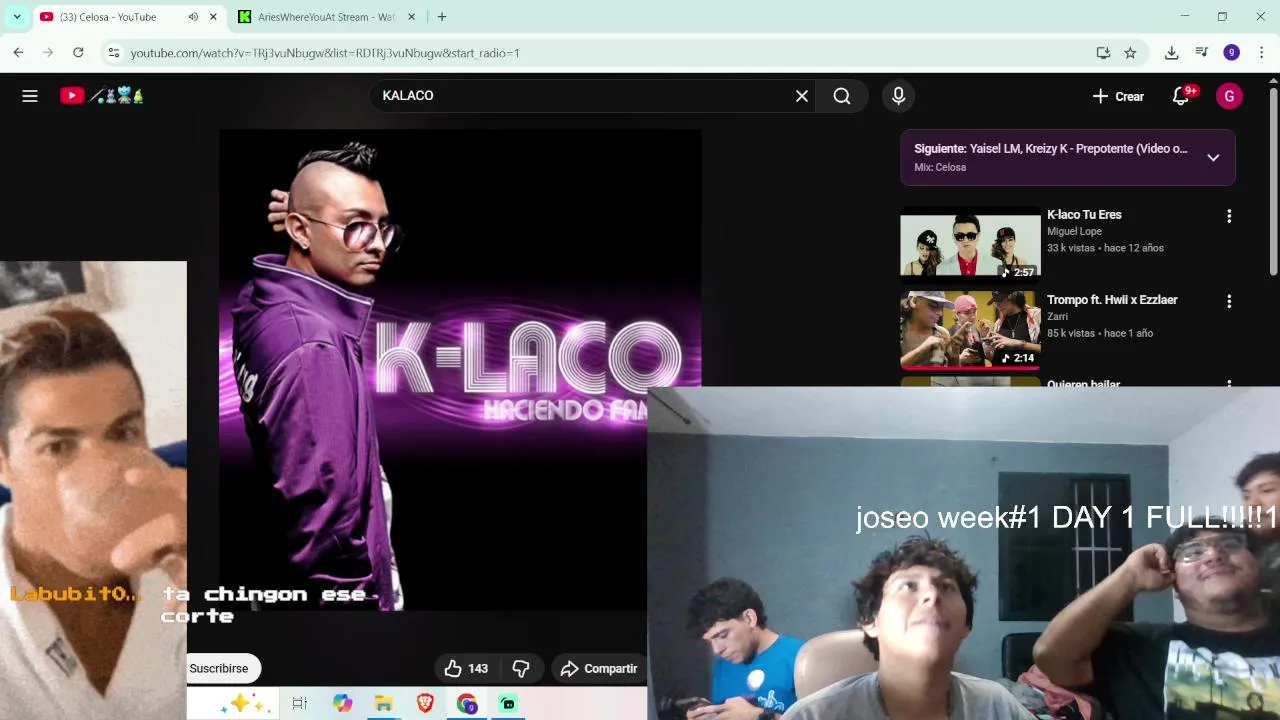Bookmark this page with the star
Screen dimensions: 1280x720
click(x=1130, y=53)
